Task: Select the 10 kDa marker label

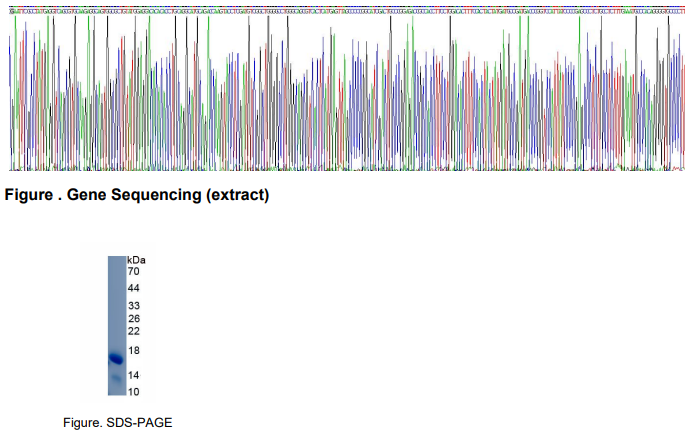Action: pyautogui.click(x=133, y=392)
